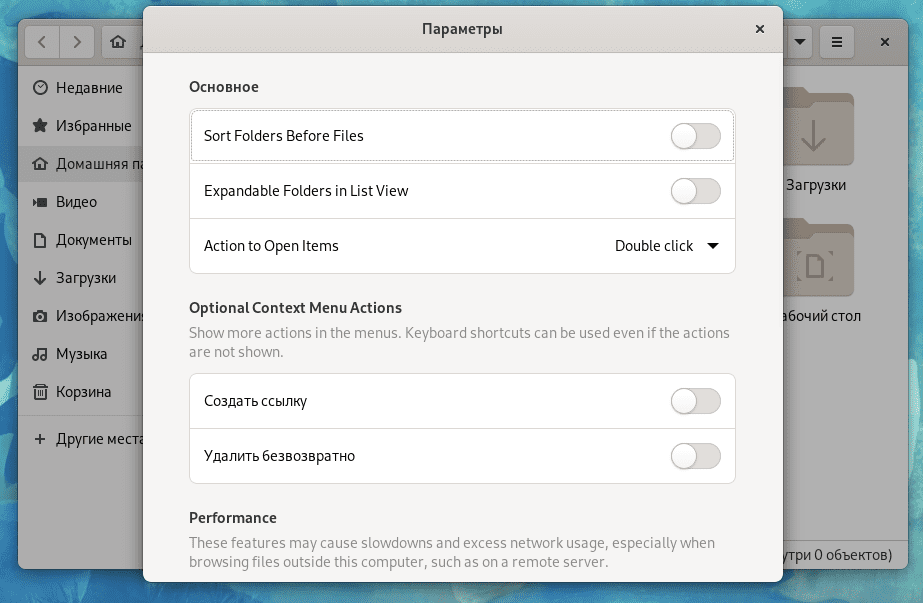Enable the Создать ссылку switch
This screenshot has width=923, height=603.
(x=695, y=401)
